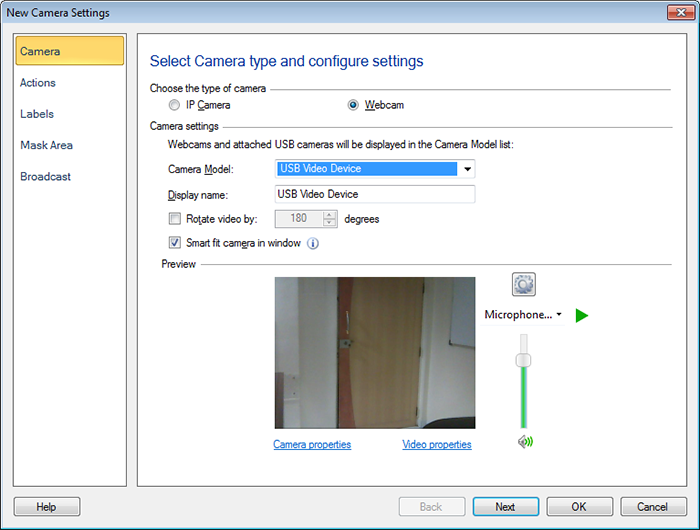This screenshot has width=700, height=530.
Task: Switch to the Actions section
Action: click(38, 83)
